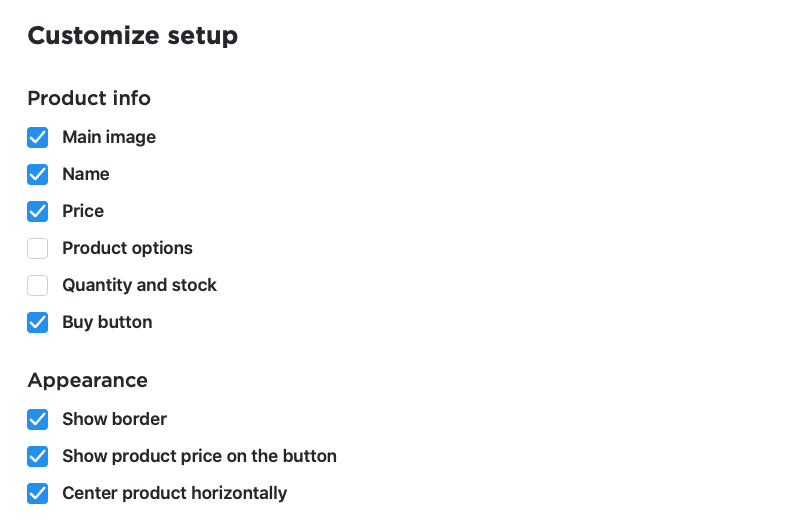The width and height of the screenshot is (804, 530).
Task: Click "Center product horizontally" label text
Action: (174, 493)
